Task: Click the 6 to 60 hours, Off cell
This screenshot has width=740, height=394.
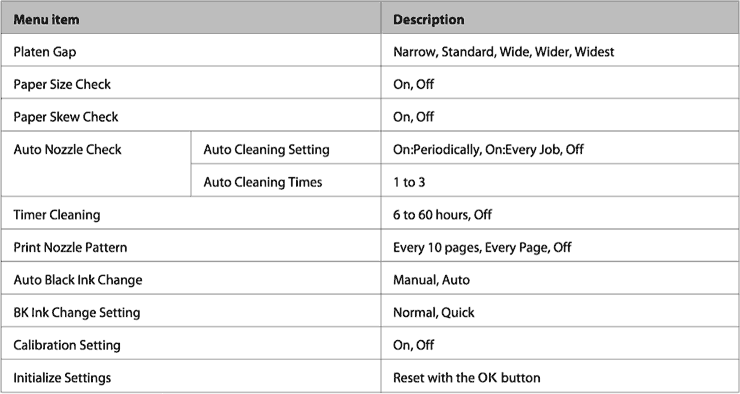Action: coord(560,215)
